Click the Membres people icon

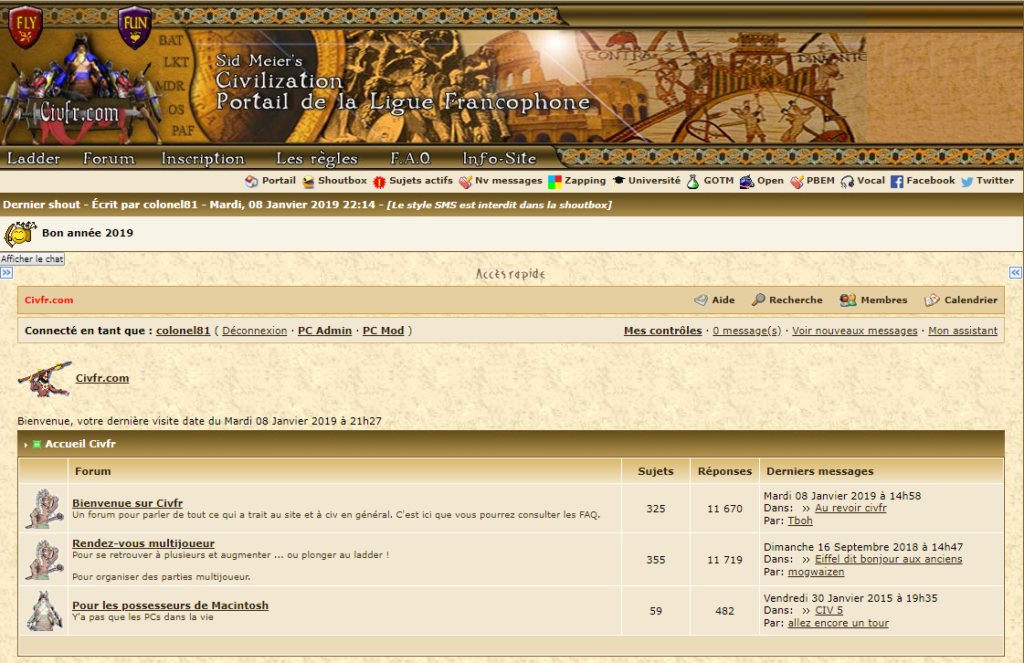[x=848, y=300]
